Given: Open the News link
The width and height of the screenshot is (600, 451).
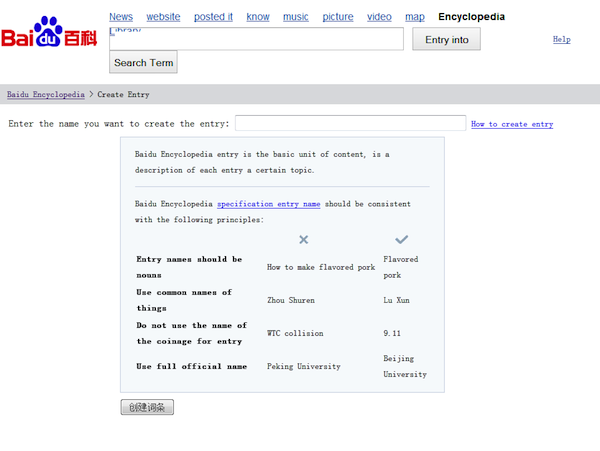Looking at the screenshot, I should pyautogui.click(x=121, y=17).
